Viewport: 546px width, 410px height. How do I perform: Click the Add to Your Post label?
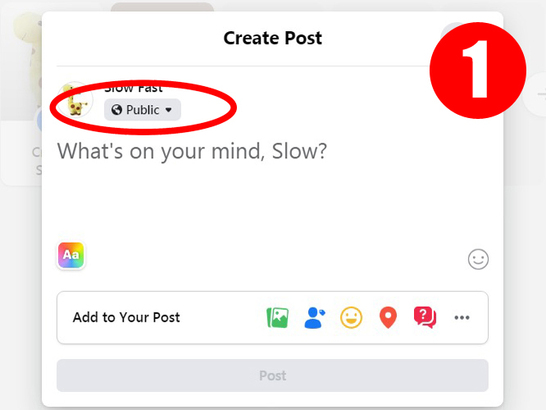(126, 317)
